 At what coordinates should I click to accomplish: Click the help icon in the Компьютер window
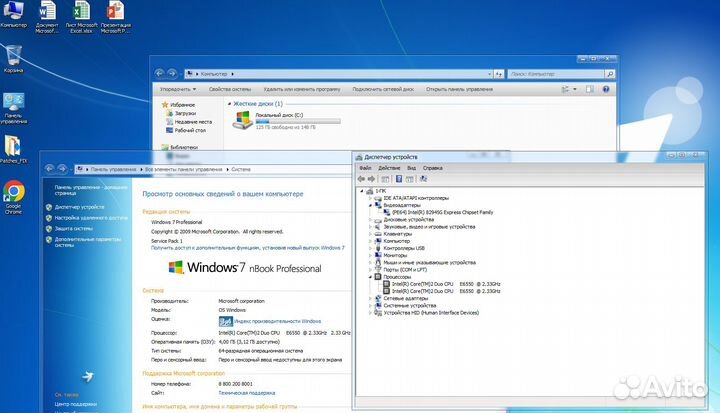pyautogui.click(x=606, y=89)
